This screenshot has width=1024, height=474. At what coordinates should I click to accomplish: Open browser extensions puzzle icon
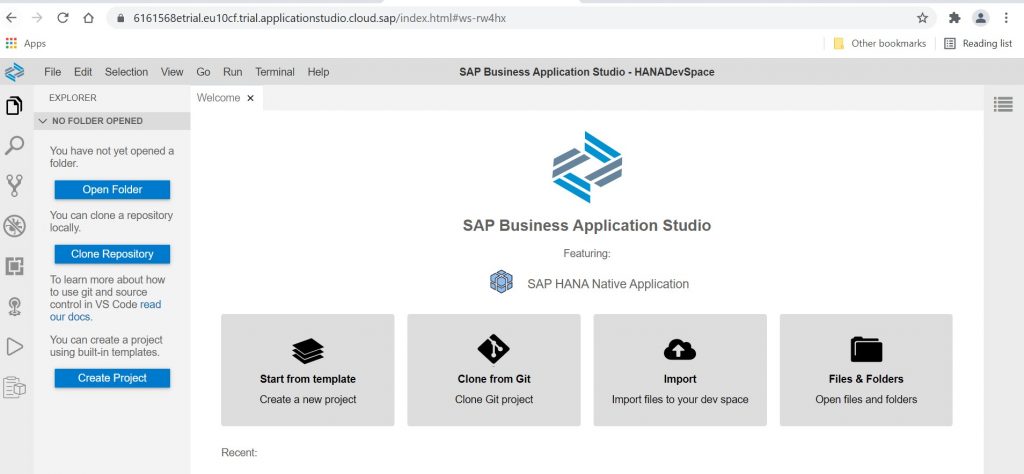pos(955,18)
